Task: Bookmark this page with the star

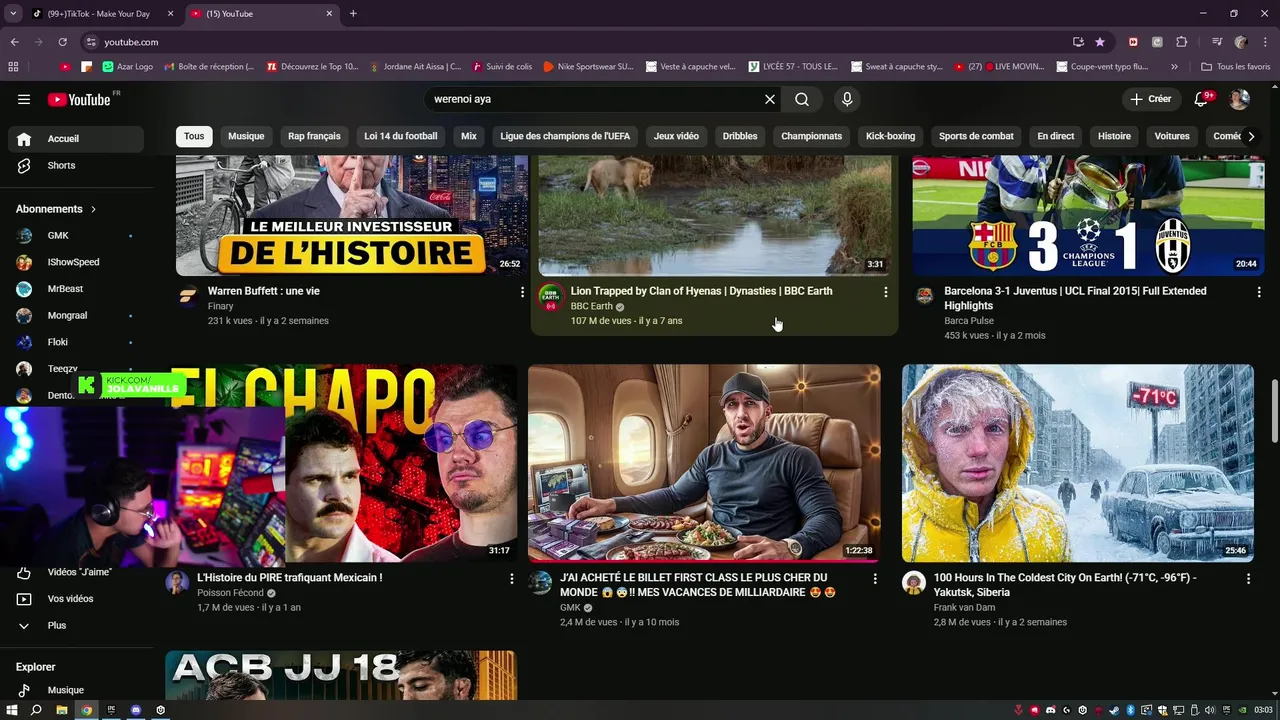Action: [x=1100, y=42]
